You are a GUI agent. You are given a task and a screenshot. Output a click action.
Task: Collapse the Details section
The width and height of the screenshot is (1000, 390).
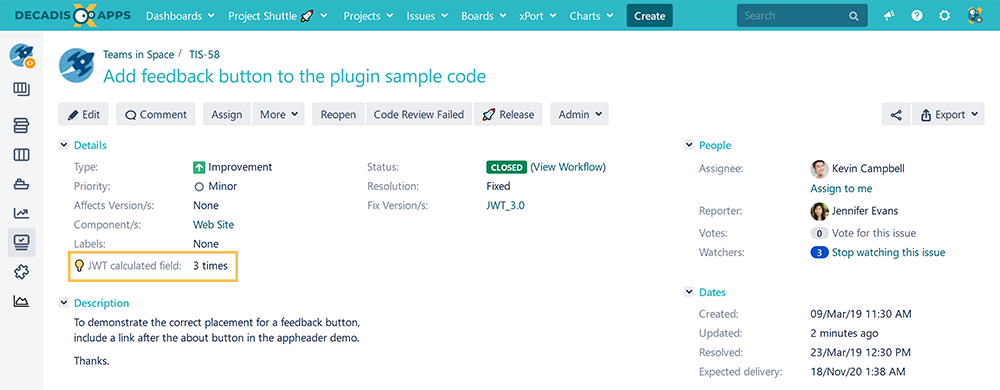64,145
